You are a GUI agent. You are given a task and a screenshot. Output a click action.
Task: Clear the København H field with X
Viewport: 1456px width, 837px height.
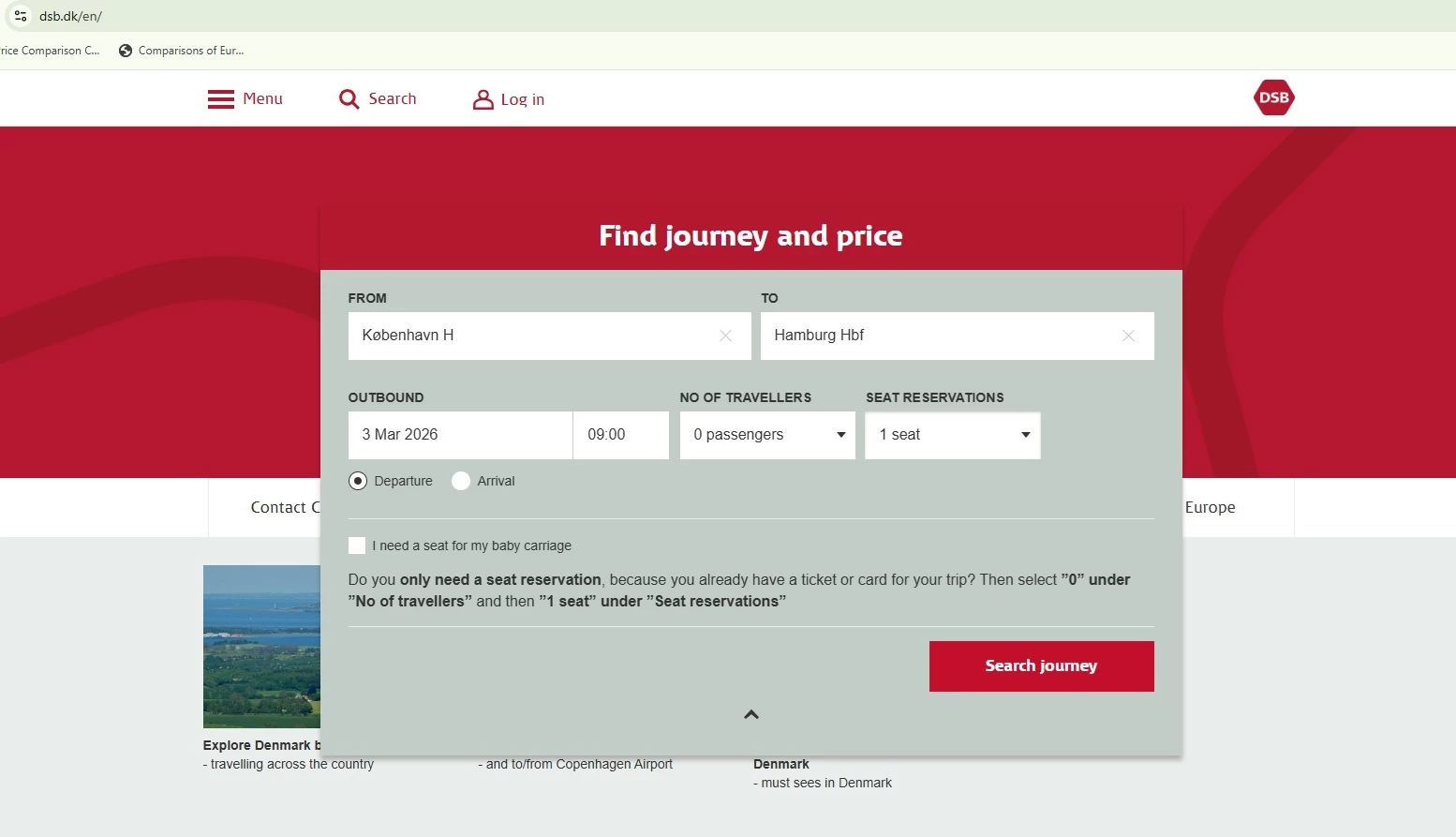click(725, 336)
